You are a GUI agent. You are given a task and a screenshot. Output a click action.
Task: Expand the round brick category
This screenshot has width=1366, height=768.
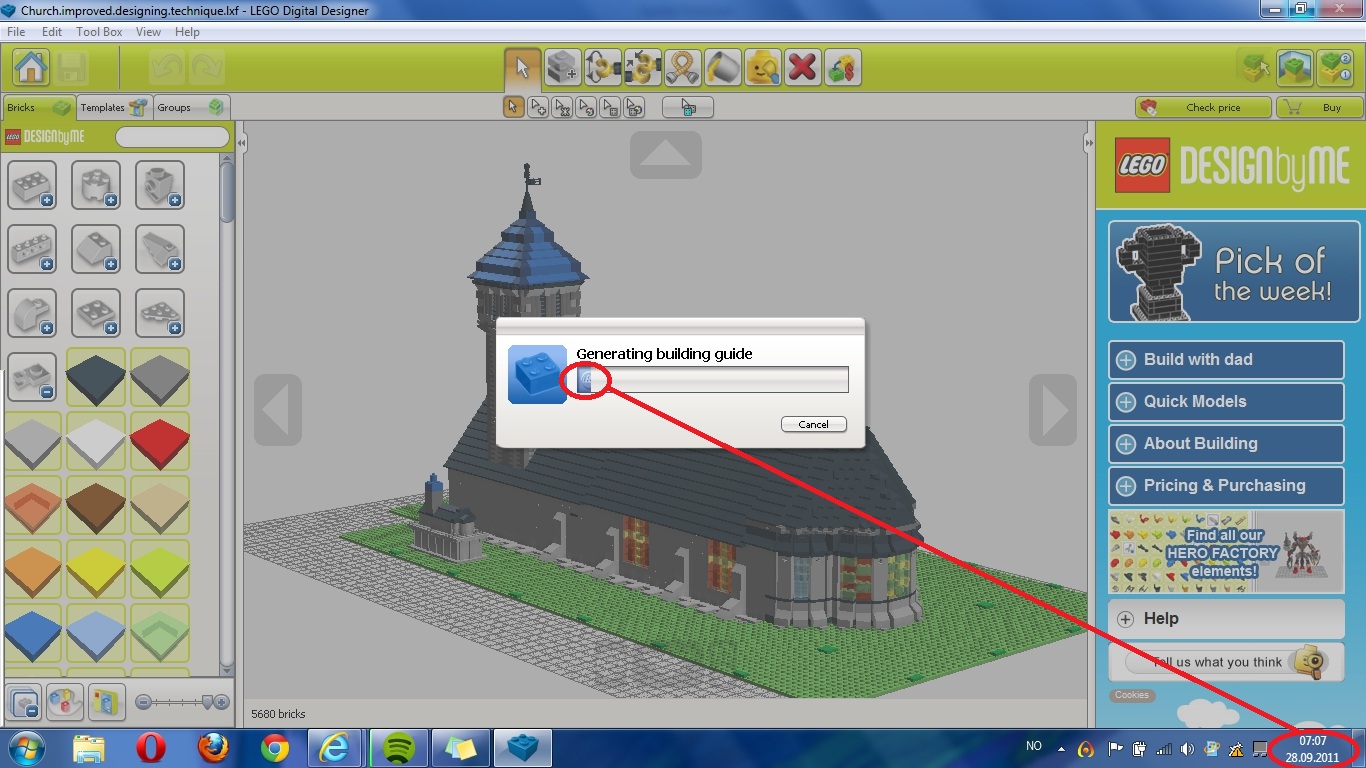point(96,185)
